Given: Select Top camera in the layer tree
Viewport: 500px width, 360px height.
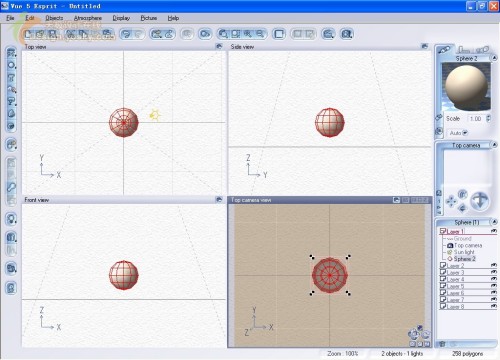Looking at the screenshot, I should click(x=468, y=245).
